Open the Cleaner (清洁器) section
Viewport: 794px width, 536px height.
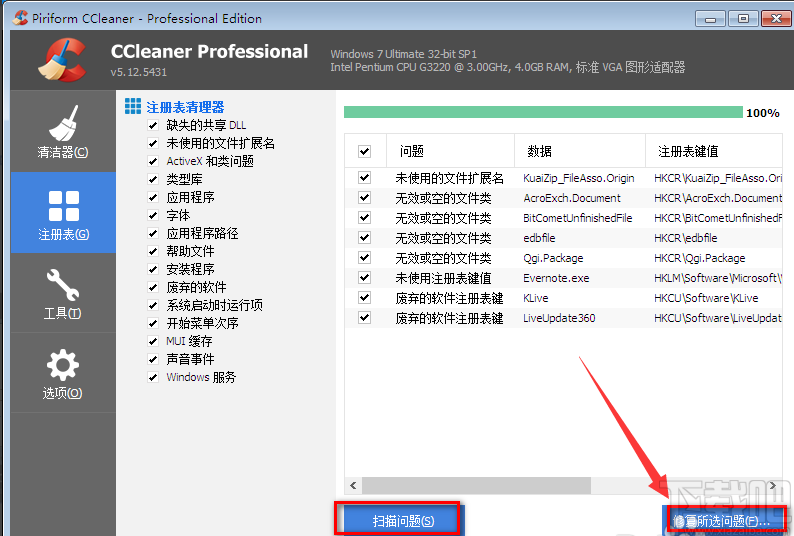pyautogui.click(x=63, y=131)
